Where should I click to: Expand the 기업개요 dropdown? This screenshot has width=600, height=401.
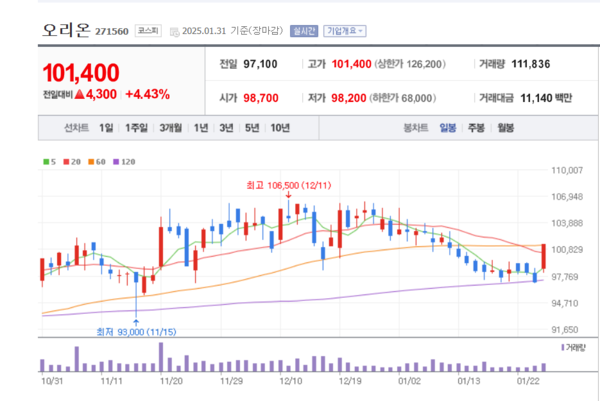tap(345, 31)
